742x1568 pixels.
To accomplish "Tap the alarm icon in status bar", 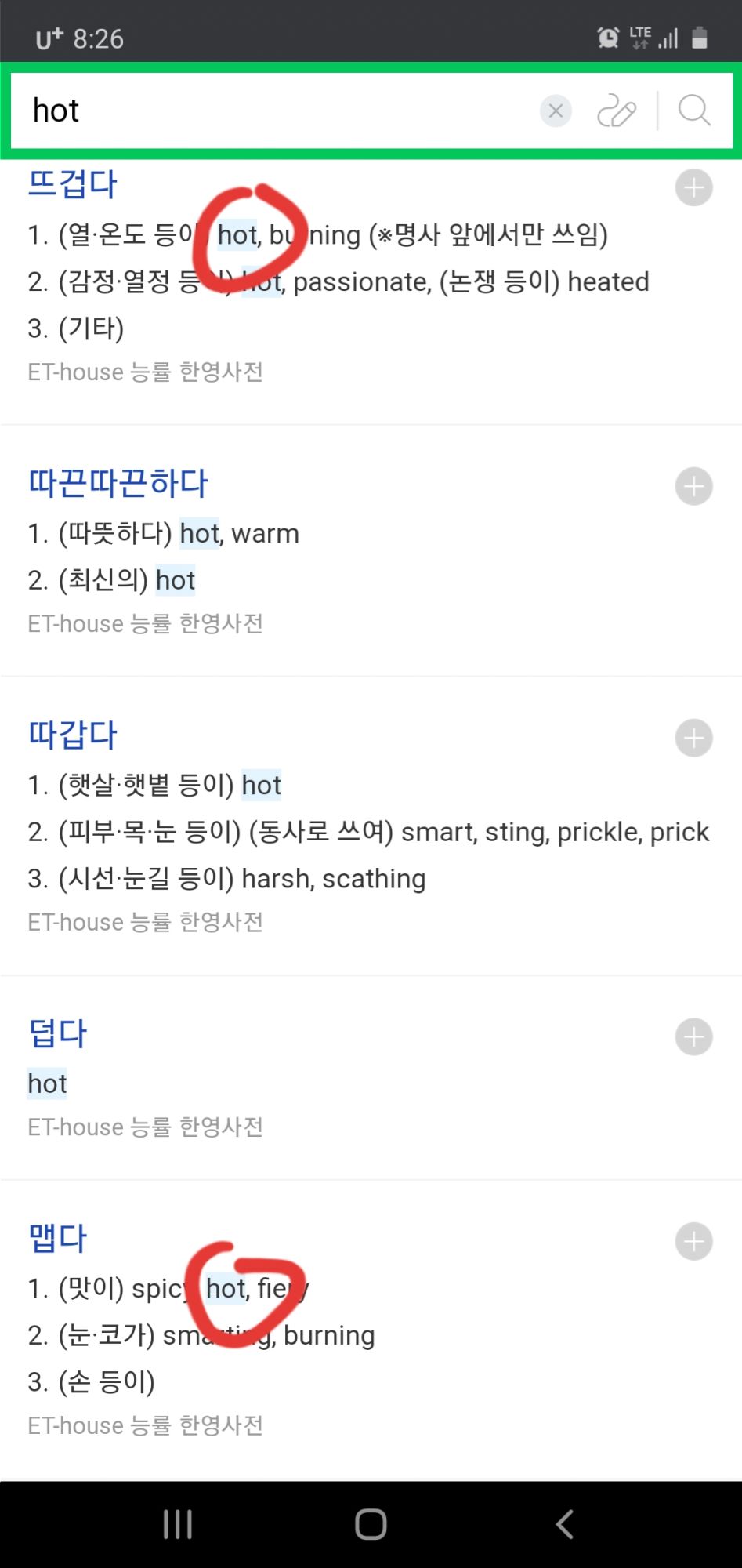I will click(x=608, y=38).
